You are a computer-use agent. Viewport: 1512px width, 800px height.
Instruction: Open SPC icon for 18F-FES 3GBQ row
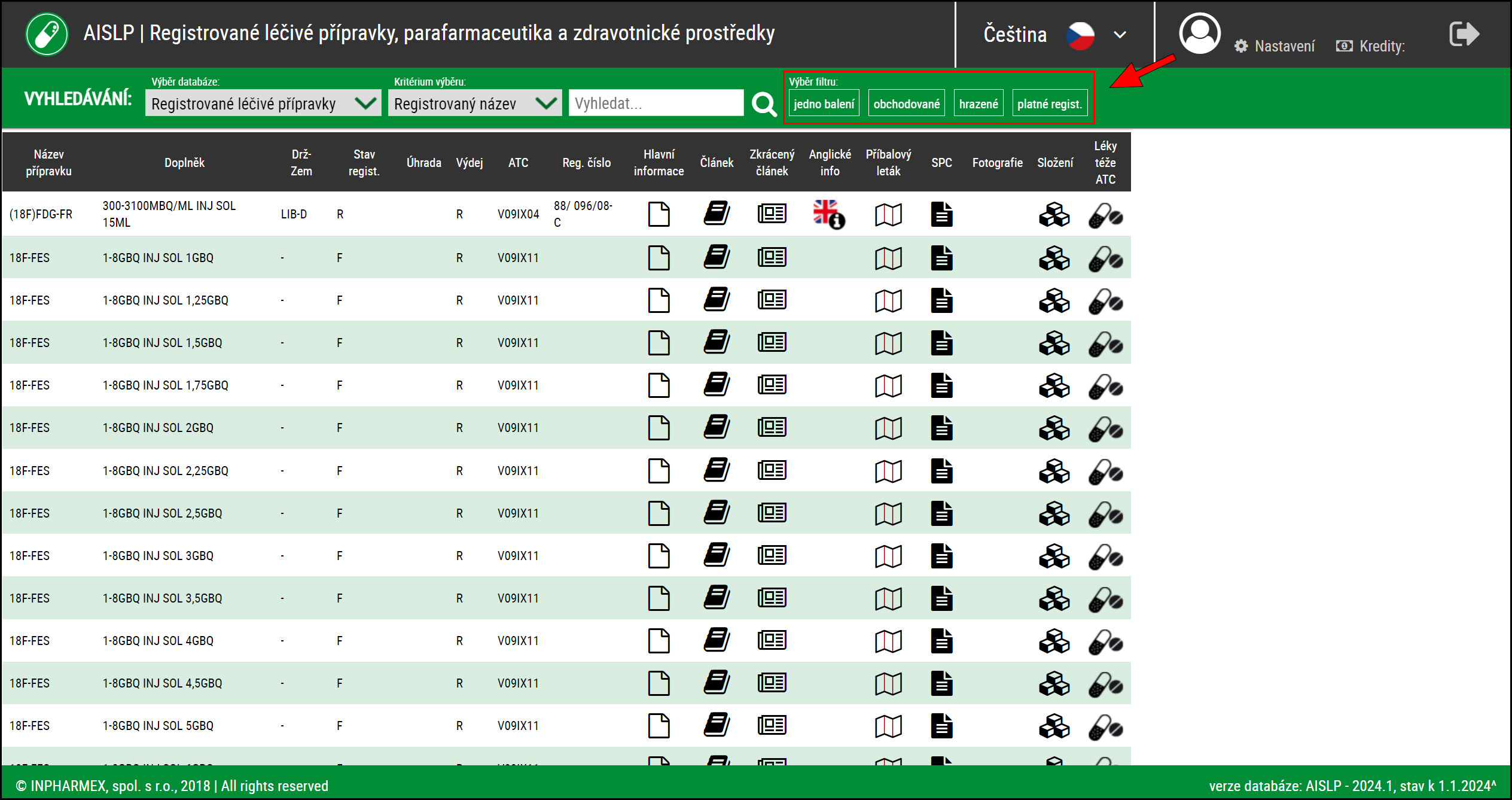point(941,556)
